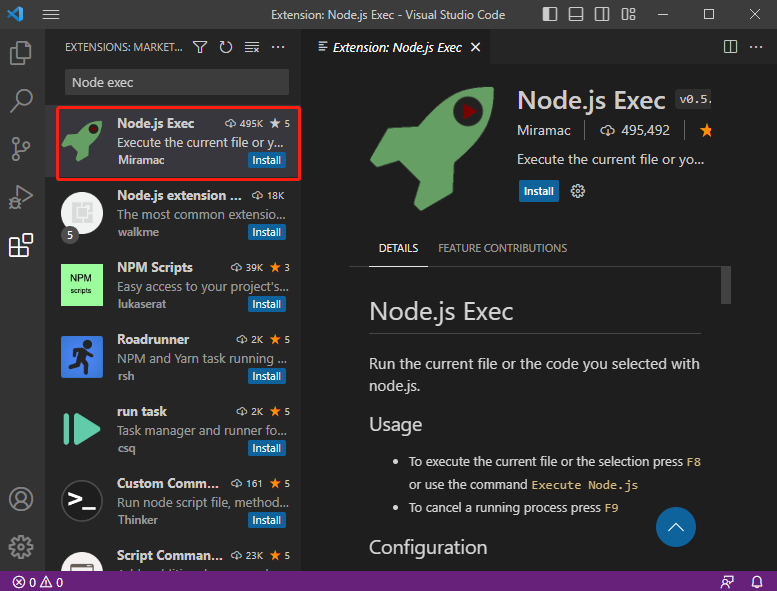Screen dimensions: 777x591
Task: Click the NPM scripts green thumbnail
Action: [82, 285]
